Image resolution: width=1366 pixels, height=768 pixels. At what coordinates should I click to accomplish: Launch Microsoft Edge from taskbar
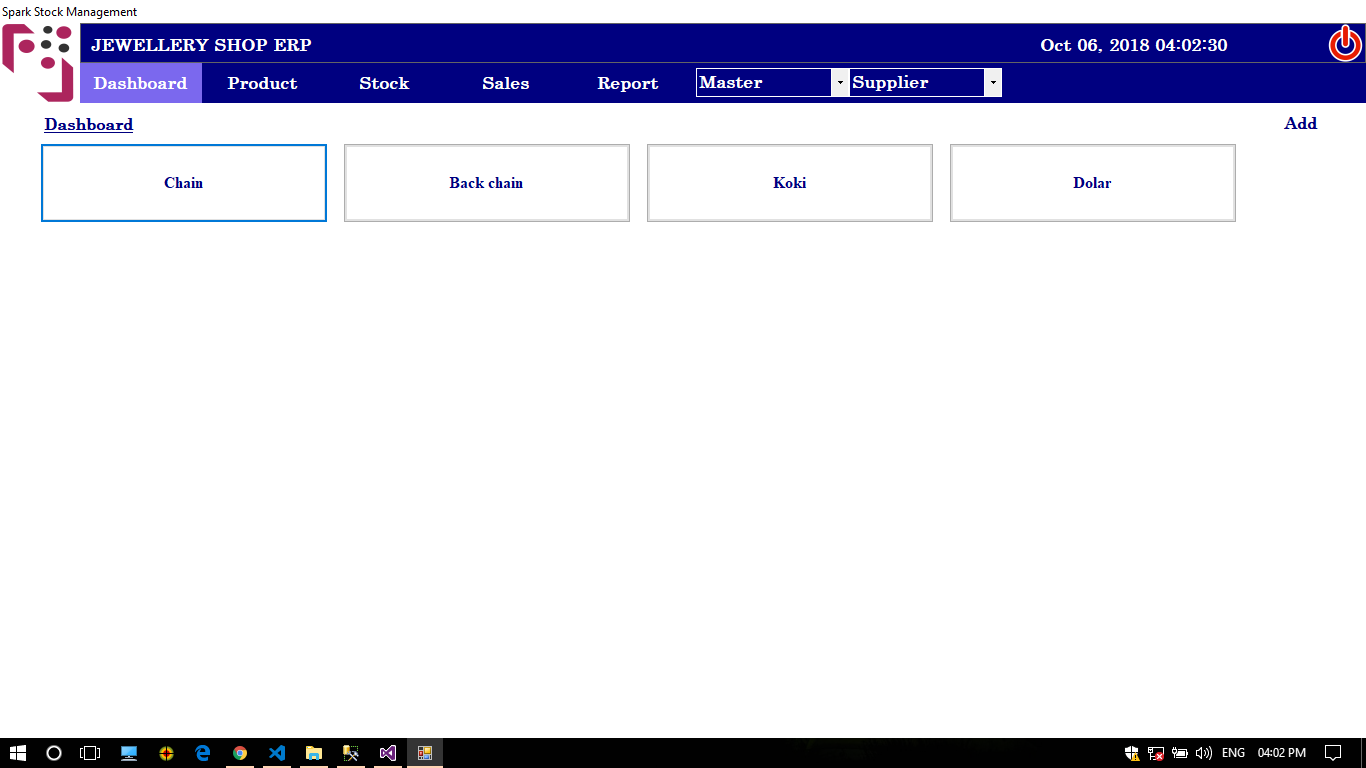203,753
